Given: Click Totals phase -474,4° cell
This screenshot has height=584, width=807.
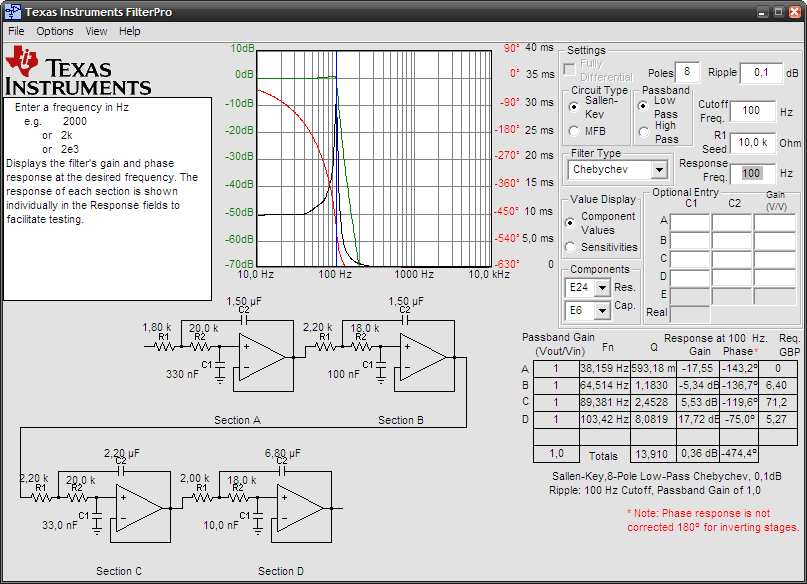Looking at the screenshot, I should 739,454.
